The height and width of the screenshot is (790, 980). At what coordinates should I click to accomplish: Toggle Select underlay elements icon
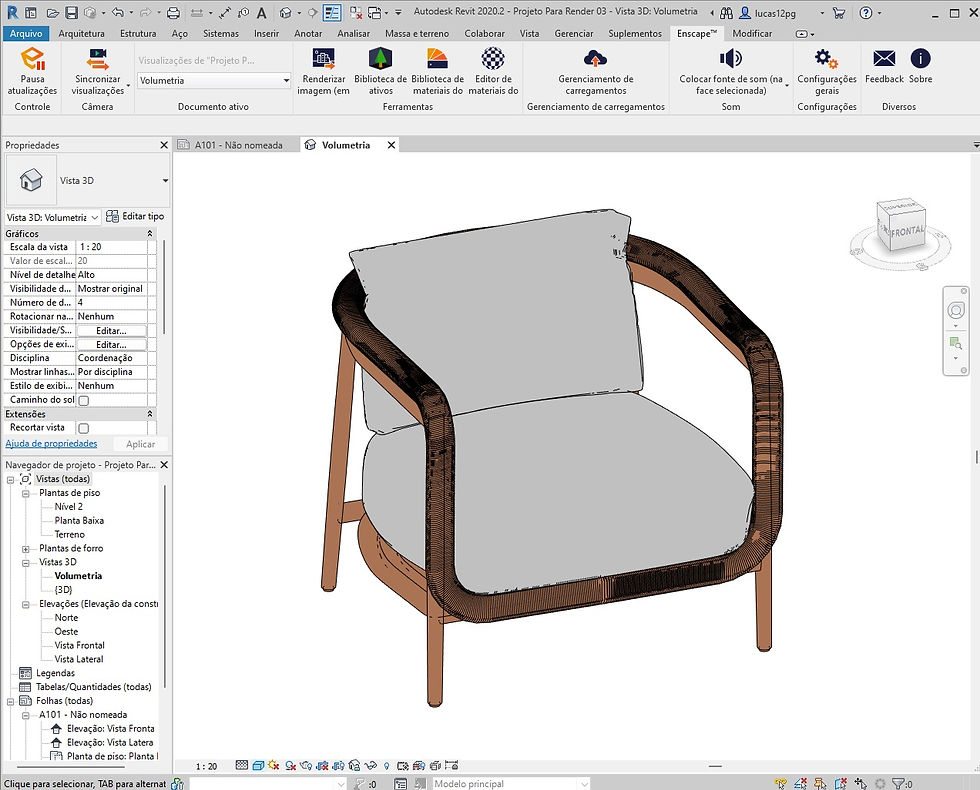[x=801, y=783]
